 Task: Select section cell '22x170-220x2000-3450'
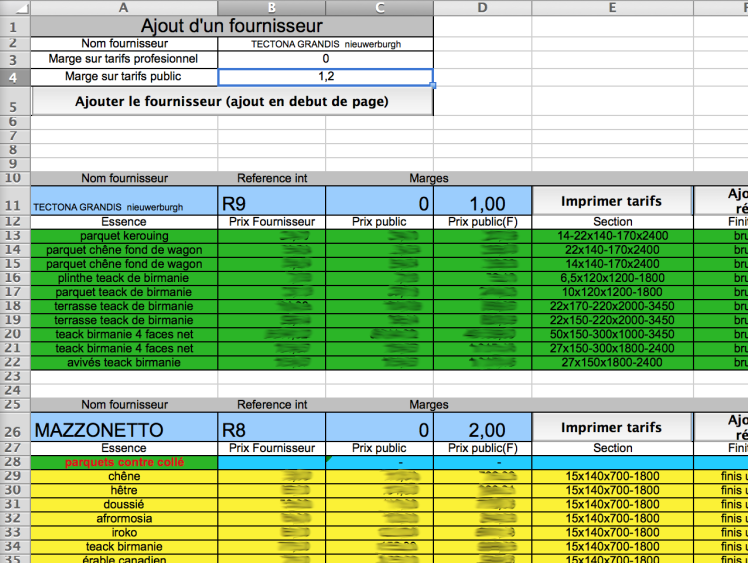pos(613,306)
